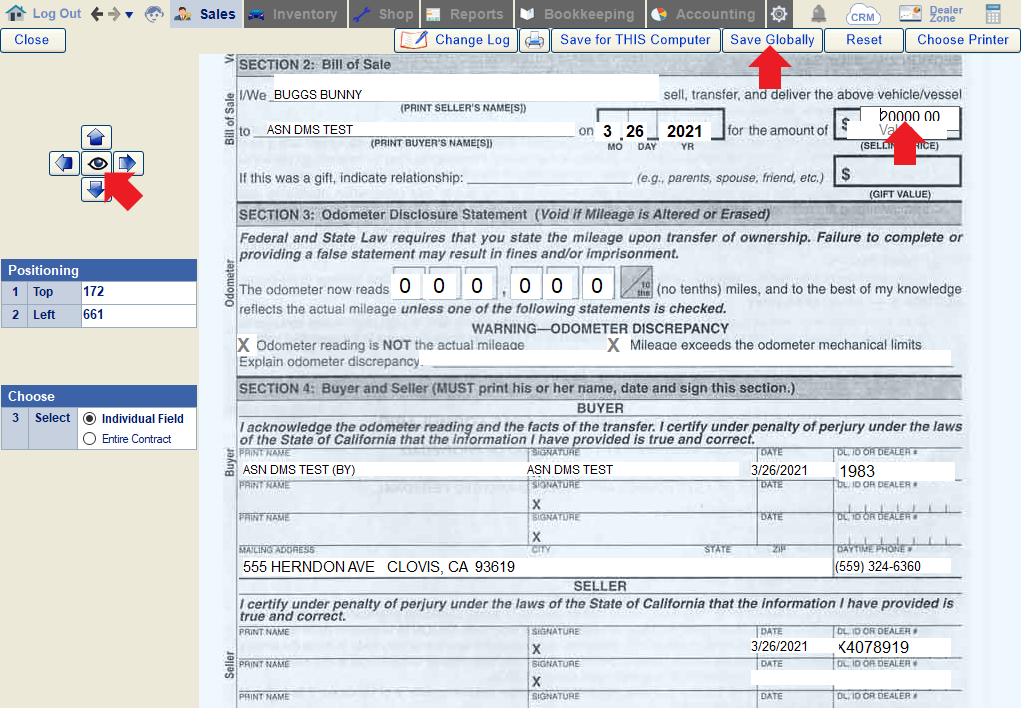Screen dimensions: 1021x708
Task: Edit the Left positioning value 661
Action: pyautogui.click(x=139, y=315)
